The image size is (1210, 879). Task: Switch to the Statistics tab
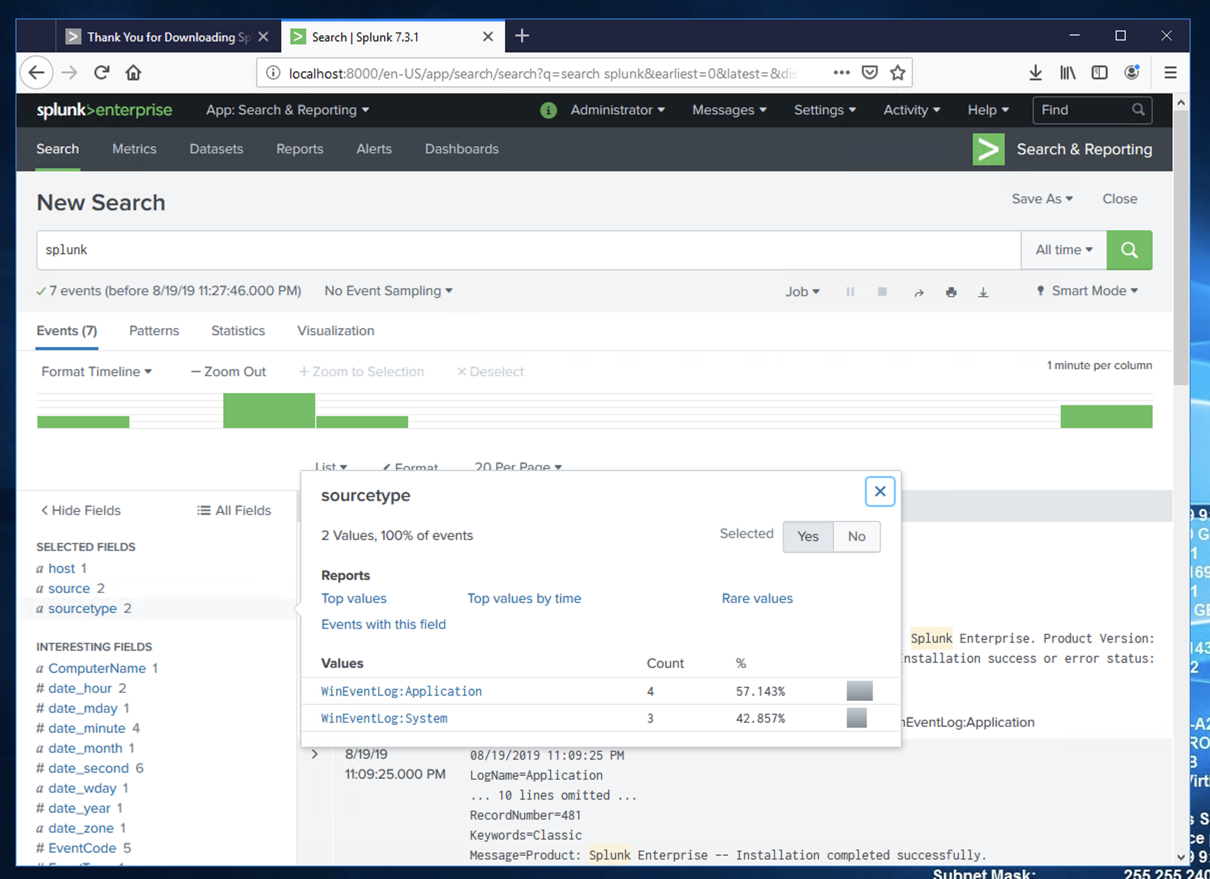(x=238, y=331)
